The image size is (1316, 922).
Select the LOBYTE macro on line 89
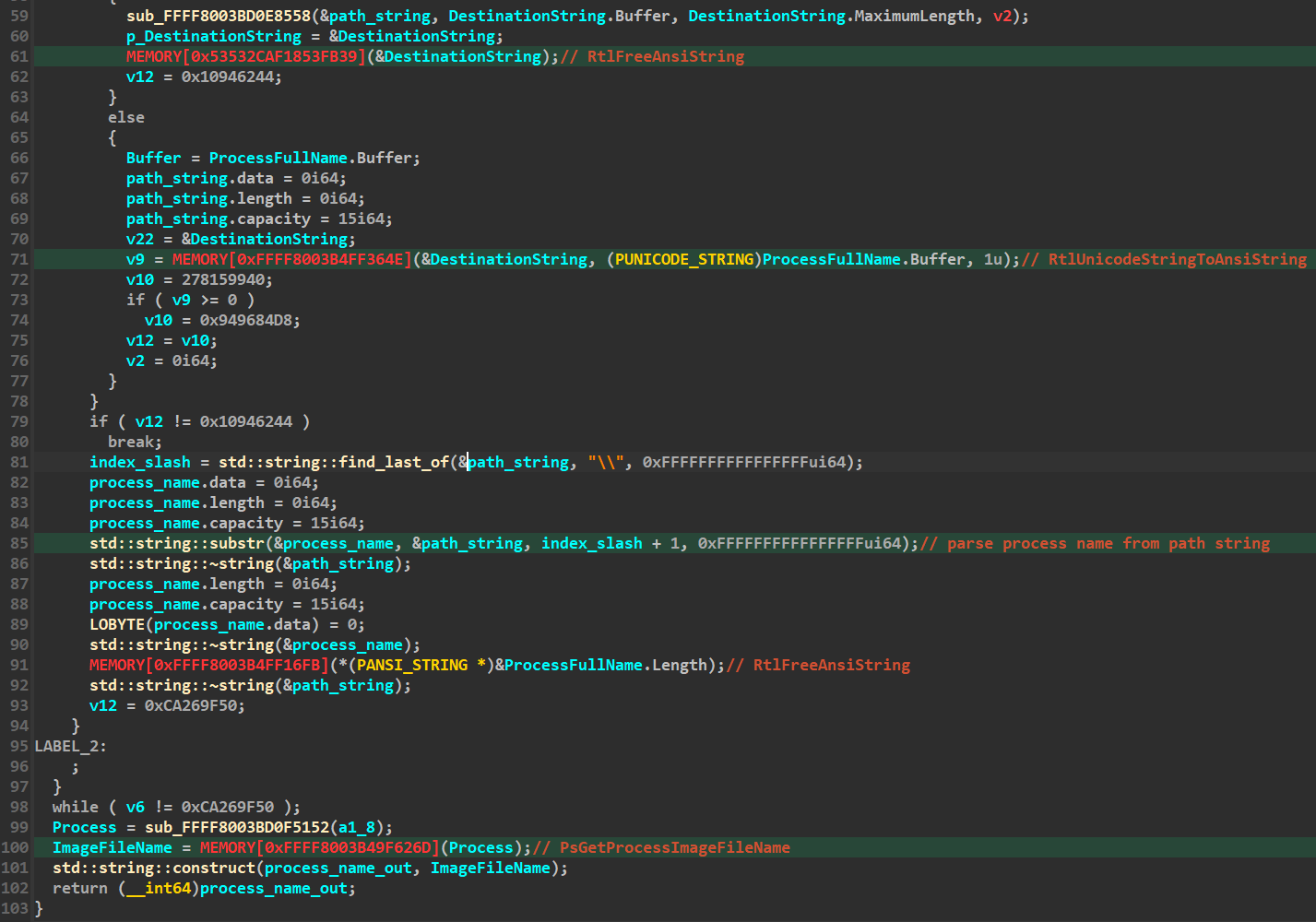tap(117, 624)
